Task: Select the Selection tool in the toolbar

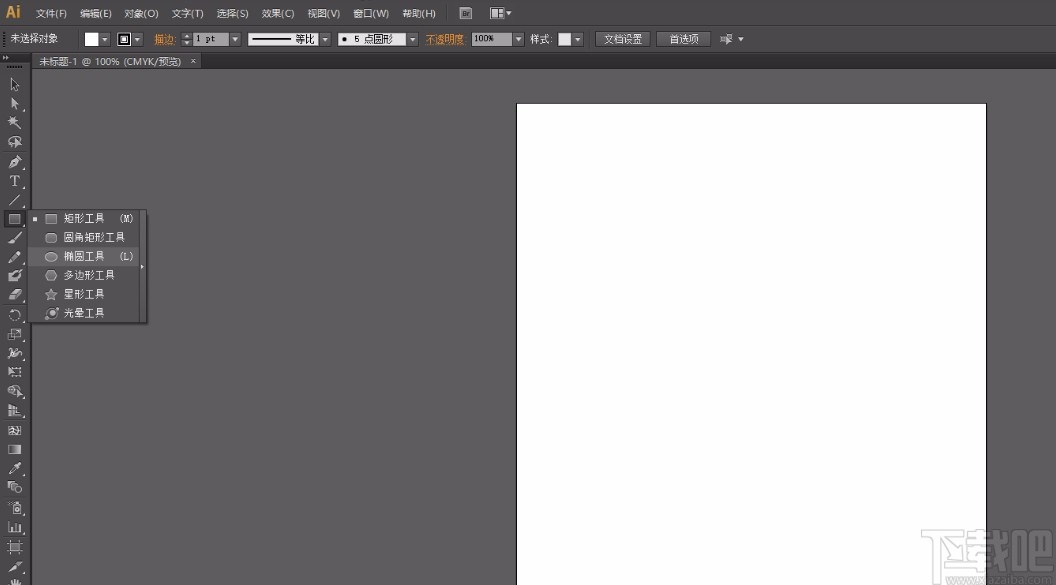Action: (15, 85)
